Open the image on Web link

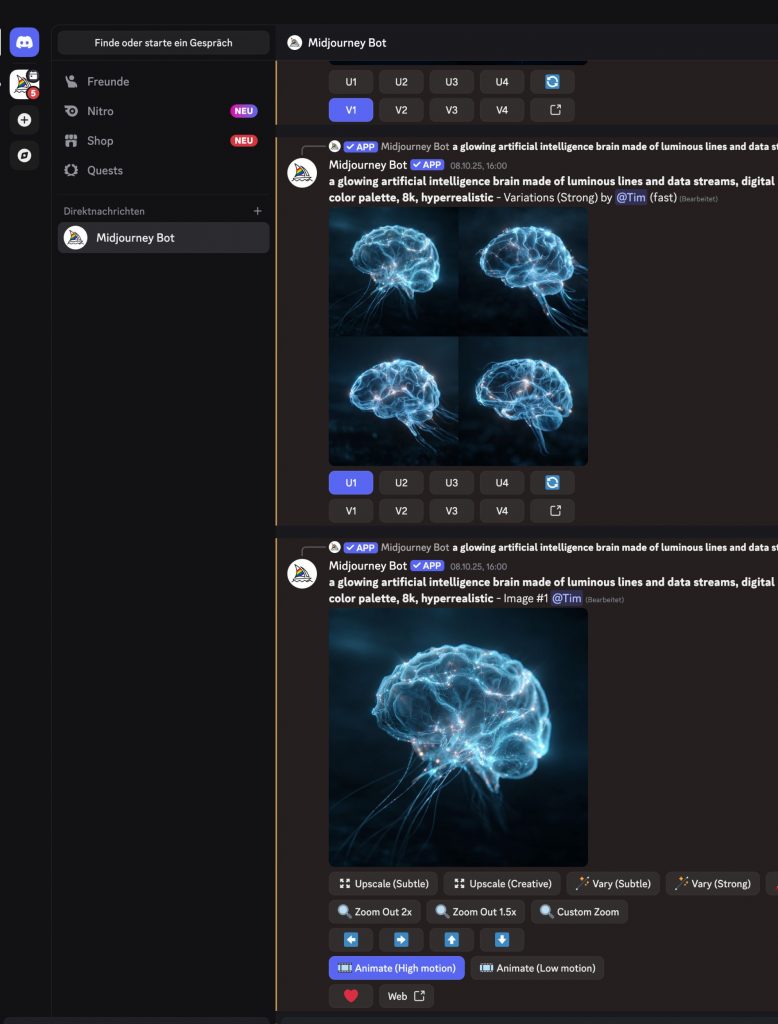click(406, 996)
